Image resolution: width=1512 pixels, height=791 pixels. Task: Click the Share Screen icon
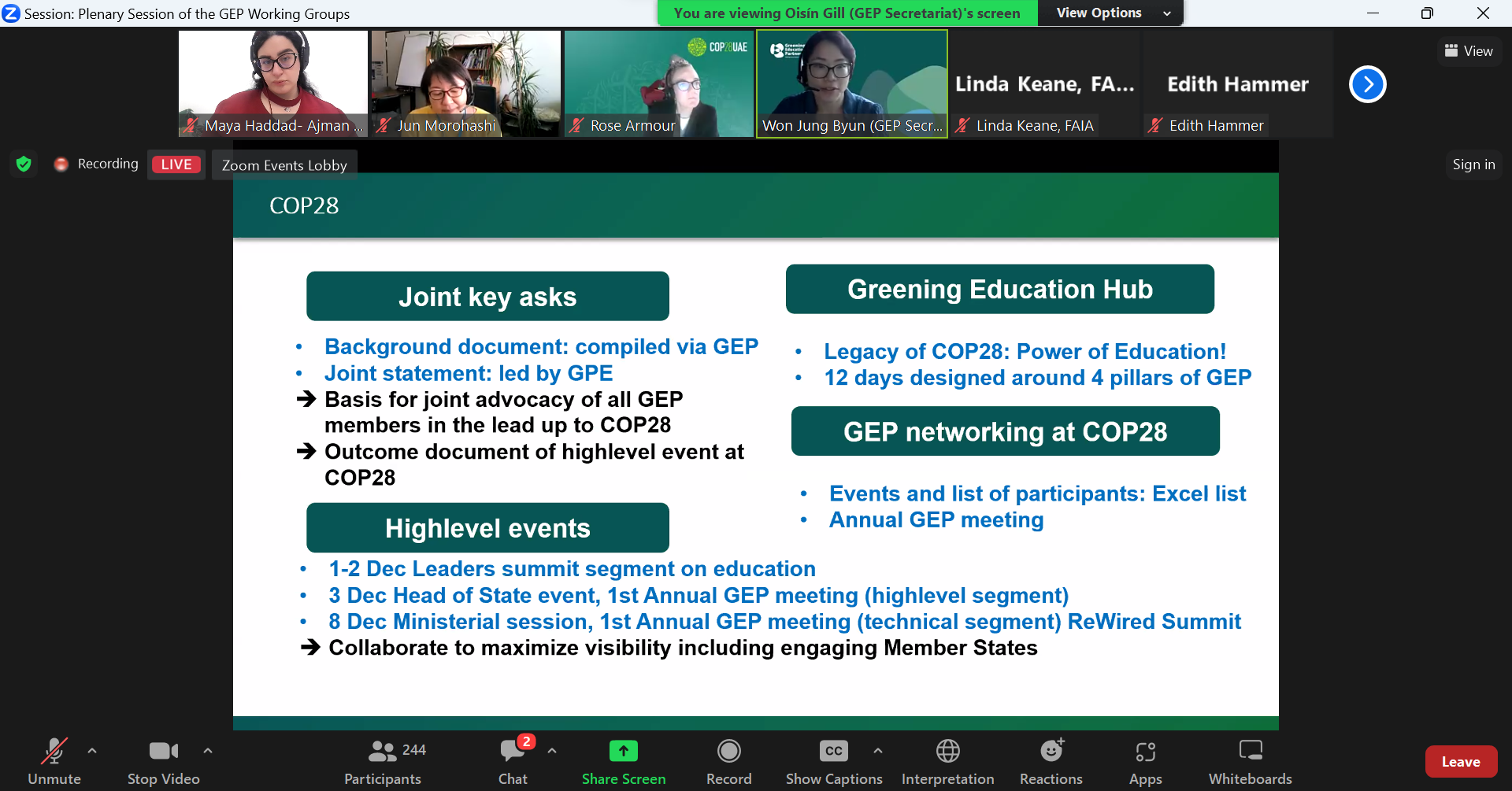pos(623,752)
